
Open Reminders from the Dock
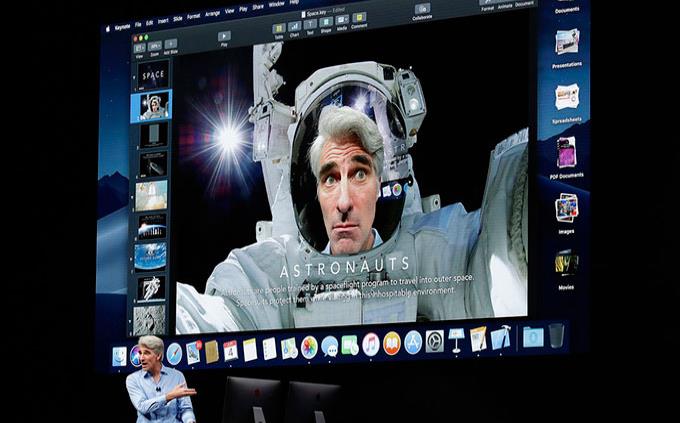tap(269, 348)
